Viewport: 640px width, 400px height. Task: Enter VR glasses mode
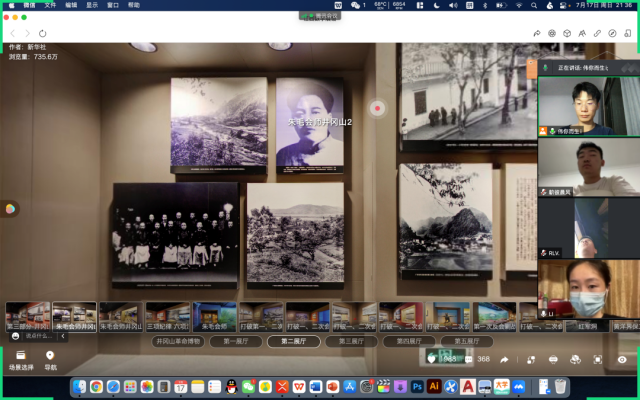553,359
